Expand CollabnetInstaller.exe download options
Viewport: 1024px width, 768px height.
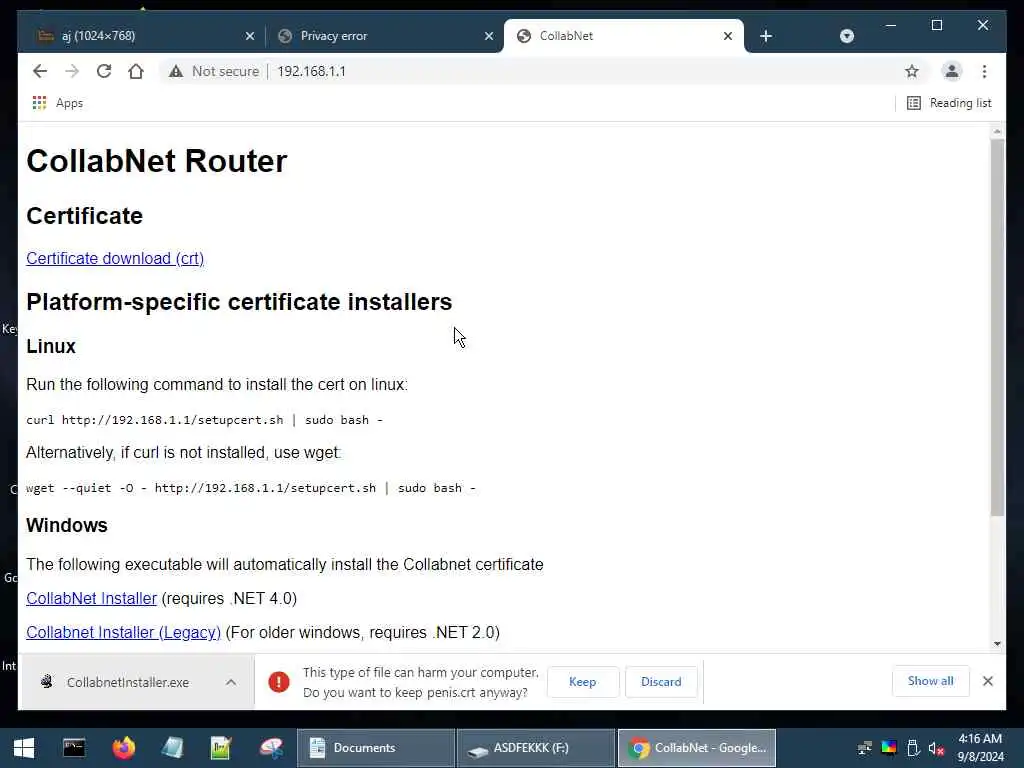[231, 682]
